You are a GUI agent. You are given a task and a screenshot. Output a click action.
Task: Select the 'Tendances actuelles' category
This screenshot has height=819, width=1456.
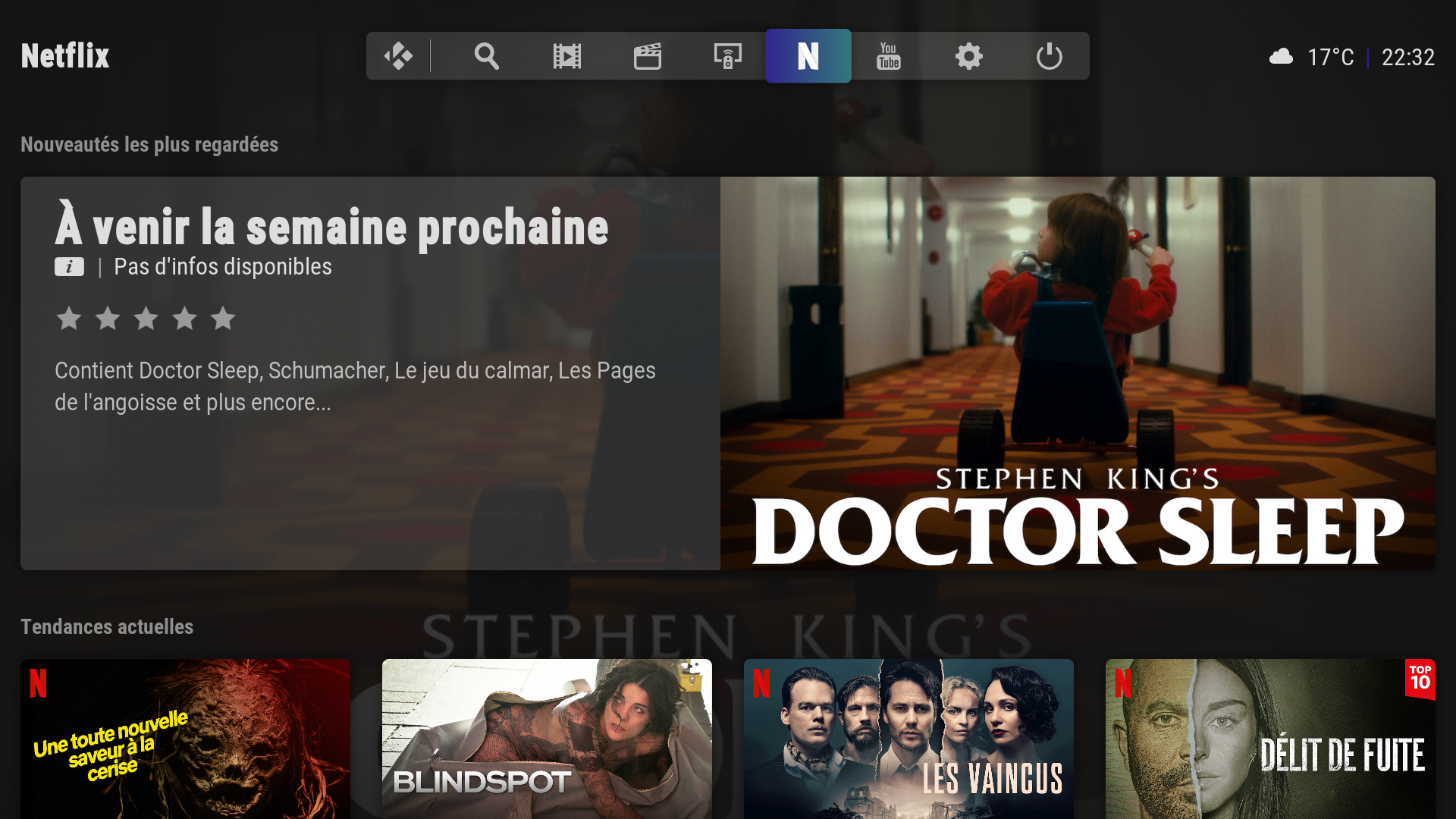tap(107, 627)
